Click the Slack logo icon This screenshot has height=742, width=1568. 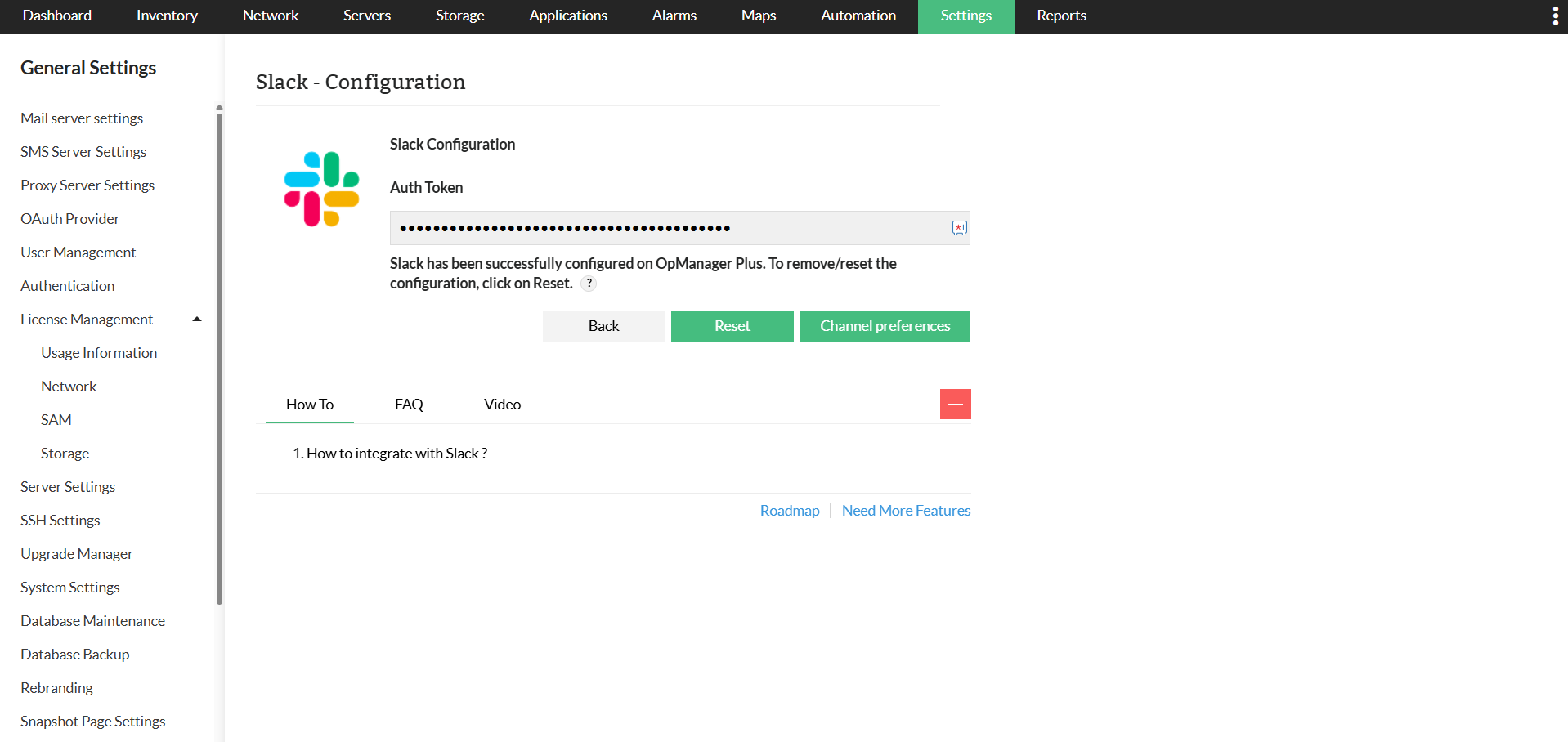click(321, 189)
